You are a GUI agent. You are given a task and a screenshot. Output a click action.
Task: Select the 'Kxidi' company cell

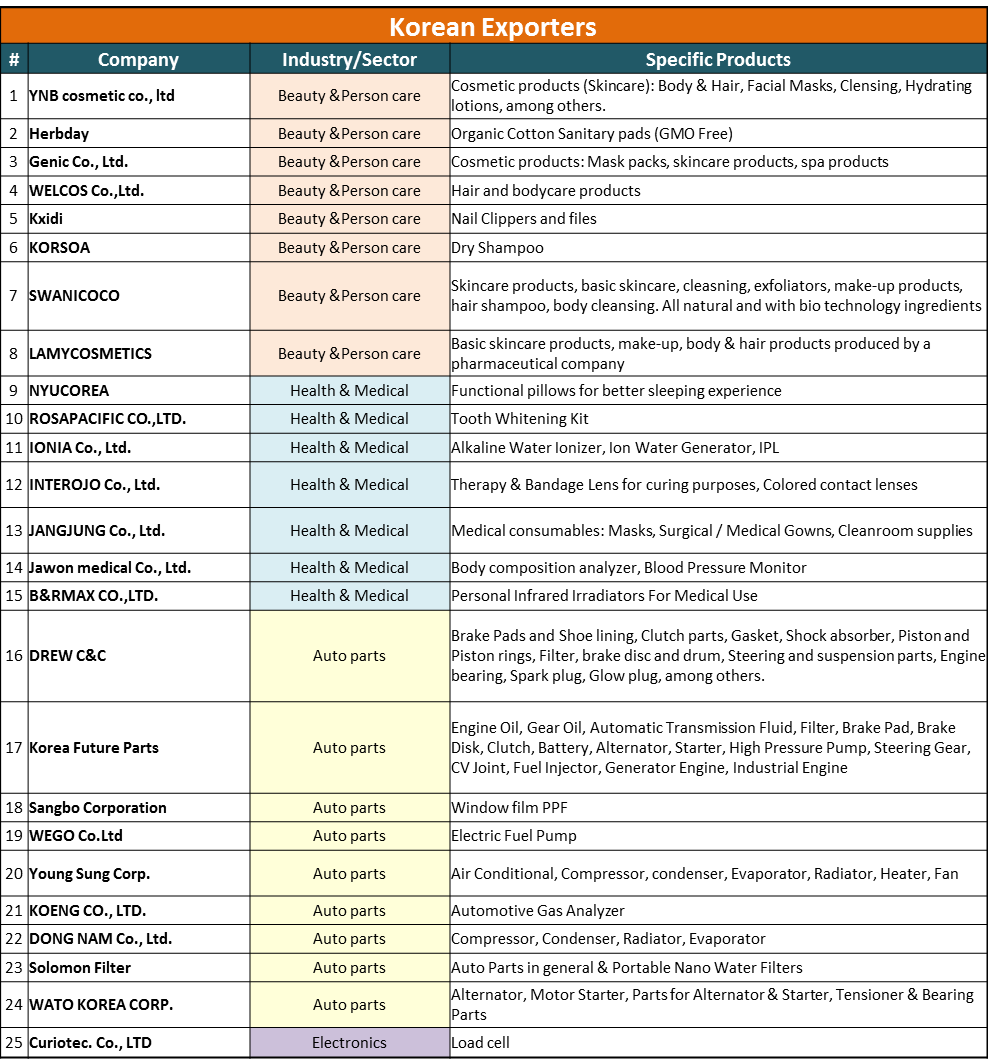pos(138,219)
